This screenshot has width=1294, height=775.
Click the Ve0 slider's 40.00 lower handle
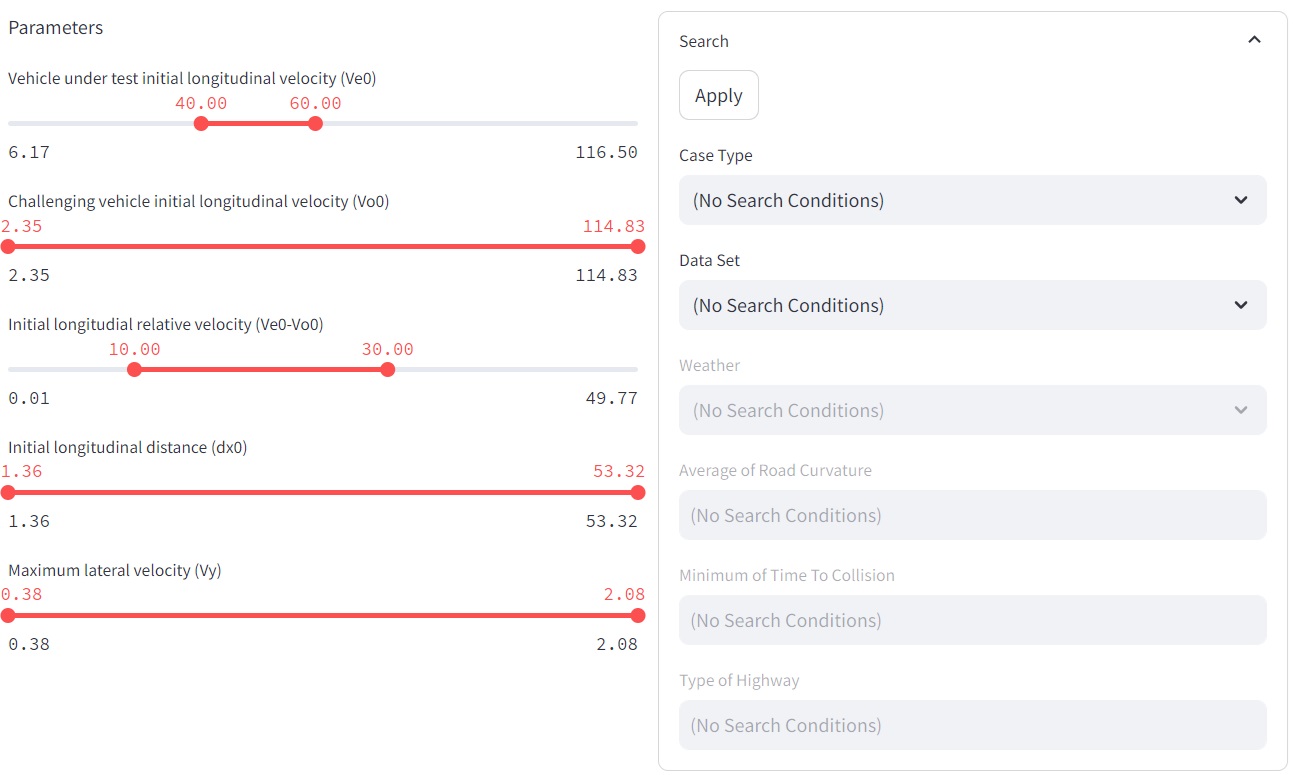point(201,123)
